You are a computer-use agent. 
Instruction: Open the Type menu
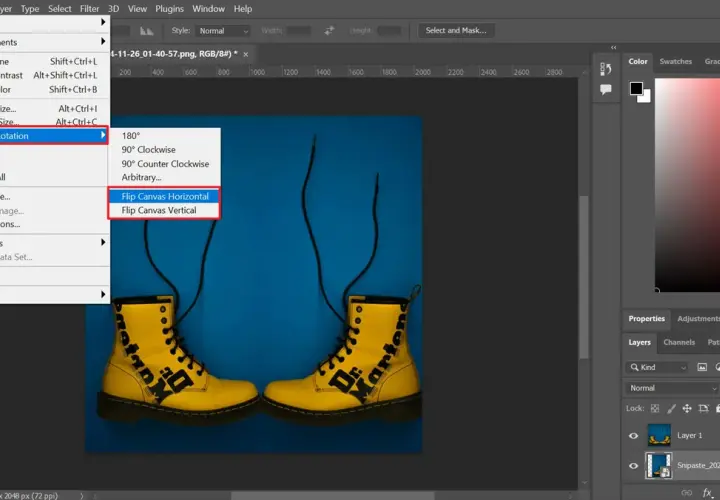pyautogui.click(x=30, y=9)
